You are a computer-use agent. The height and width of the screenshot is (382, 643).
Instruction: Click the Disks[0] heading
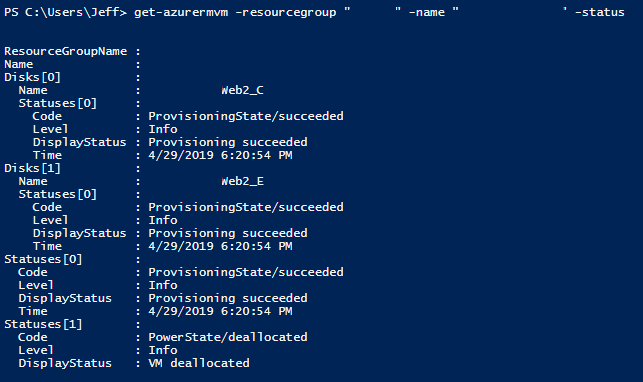(x=32, y=77)
